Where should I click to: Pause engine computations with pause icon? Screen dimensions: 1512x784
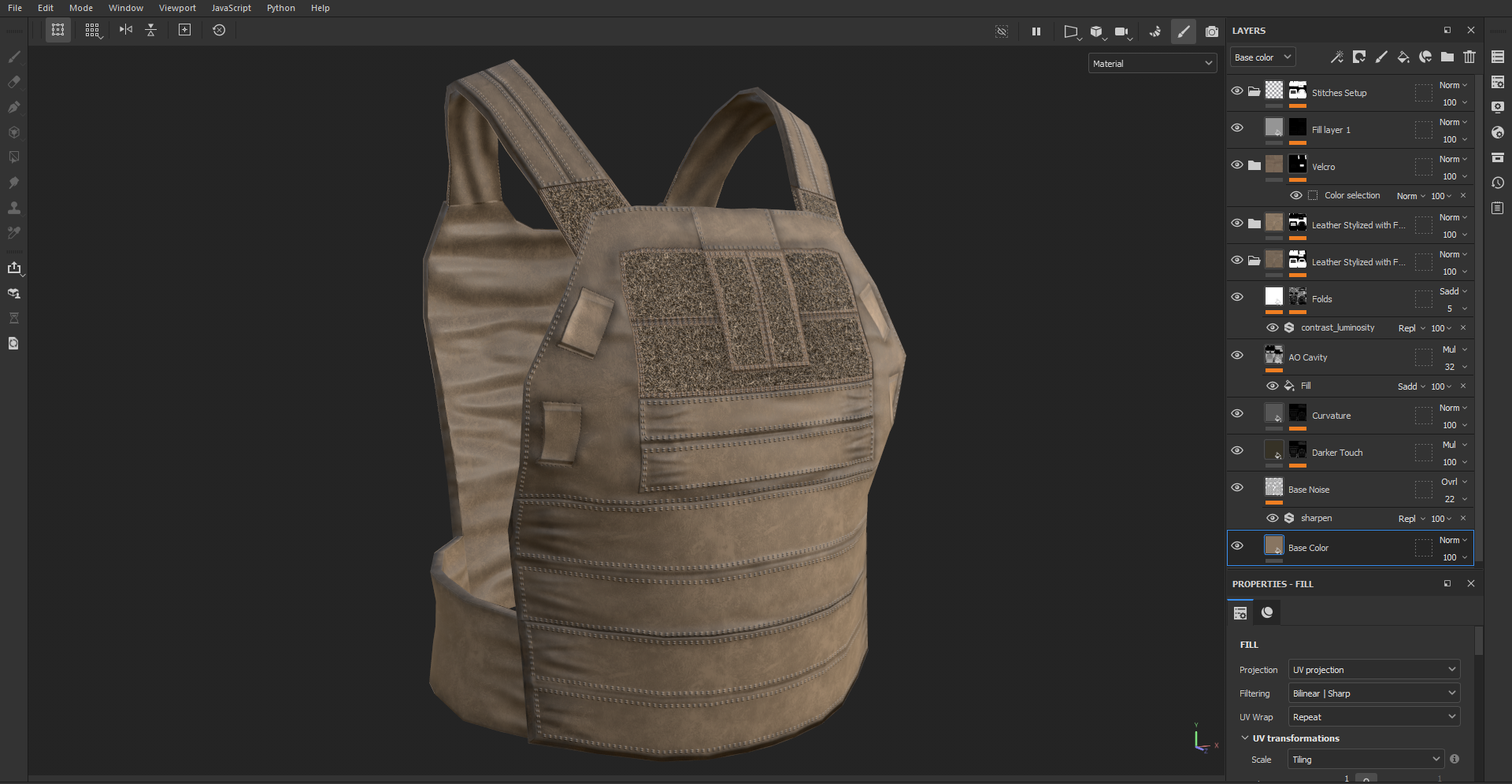[x=1036, y=31]
